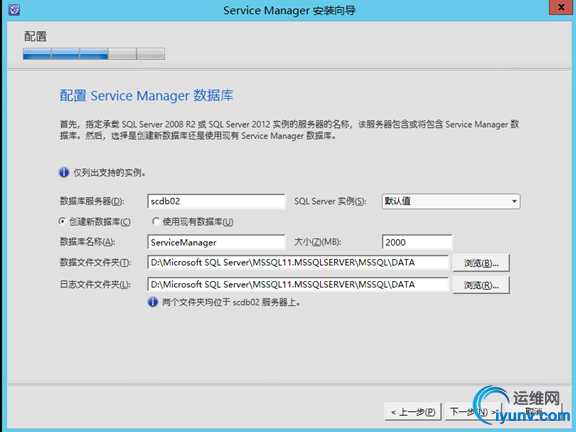This screenshot has width=576, height=432.
Task: Click the label 数据文件文件夹(T):
Action: [x=96, y=262]
